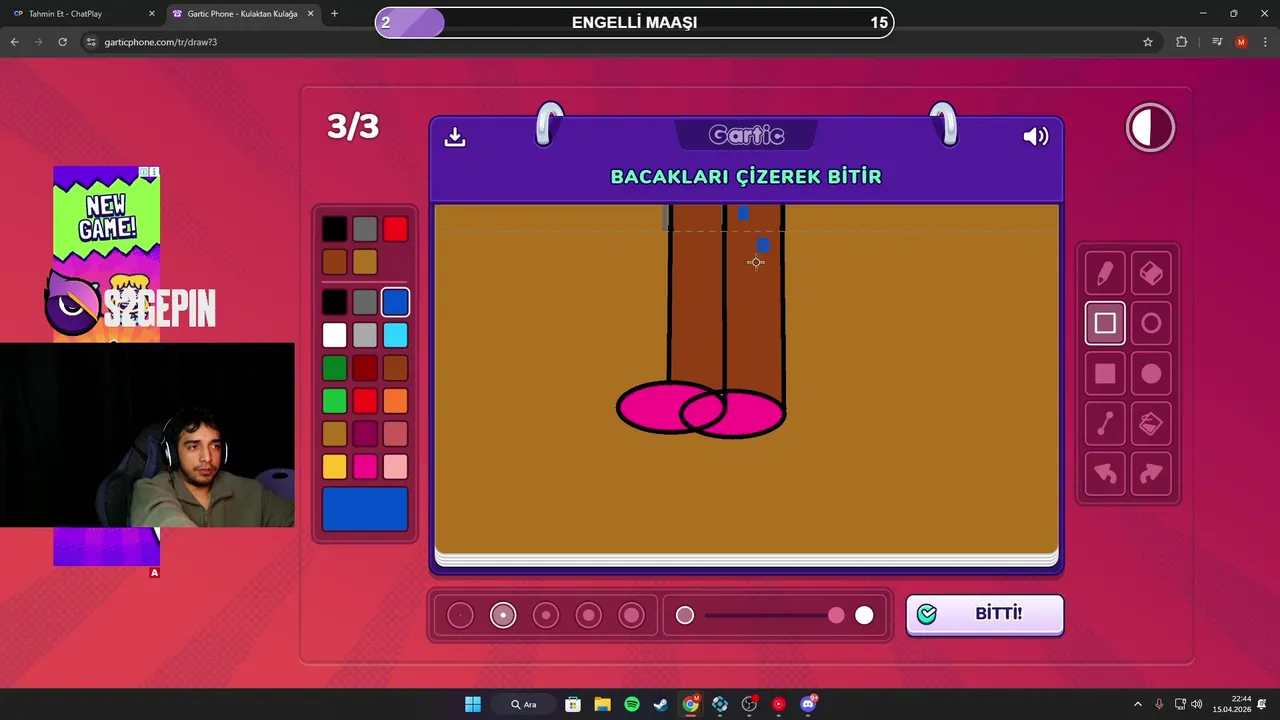This screenshot has width=1280, height=720.
Task: Pick the magenta pink color swatch
Action: 365,467
